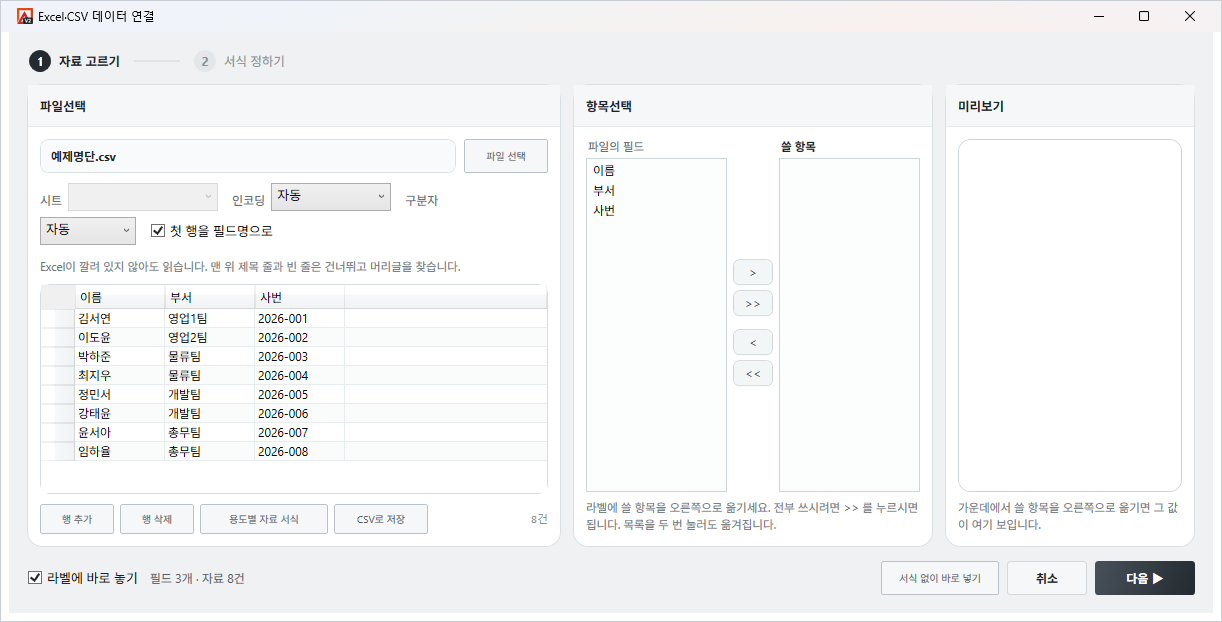
Task: Click the 다음 button
Action: [1145, 578]
